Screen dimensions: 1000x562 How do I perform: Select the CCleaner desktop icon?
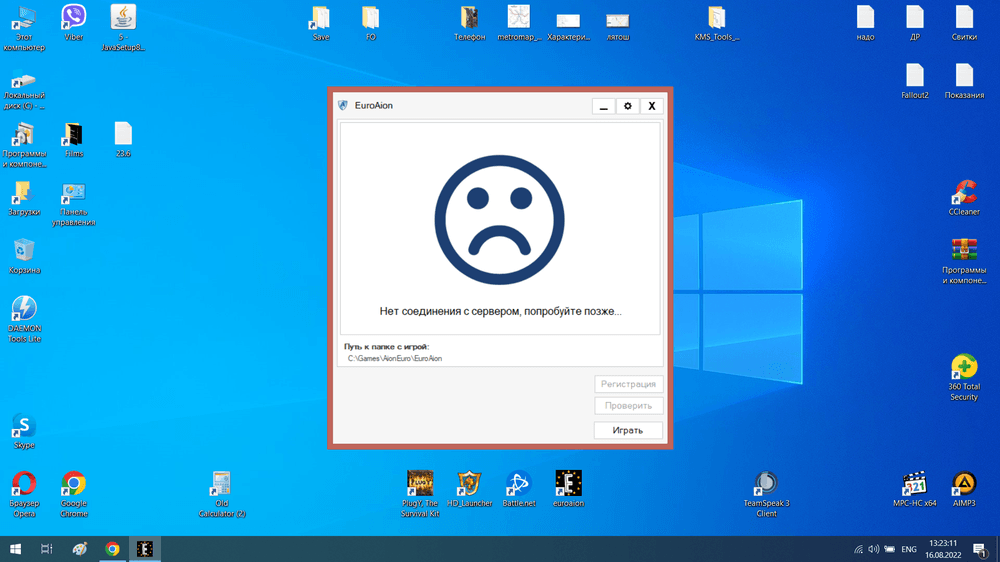click(964, 192)
